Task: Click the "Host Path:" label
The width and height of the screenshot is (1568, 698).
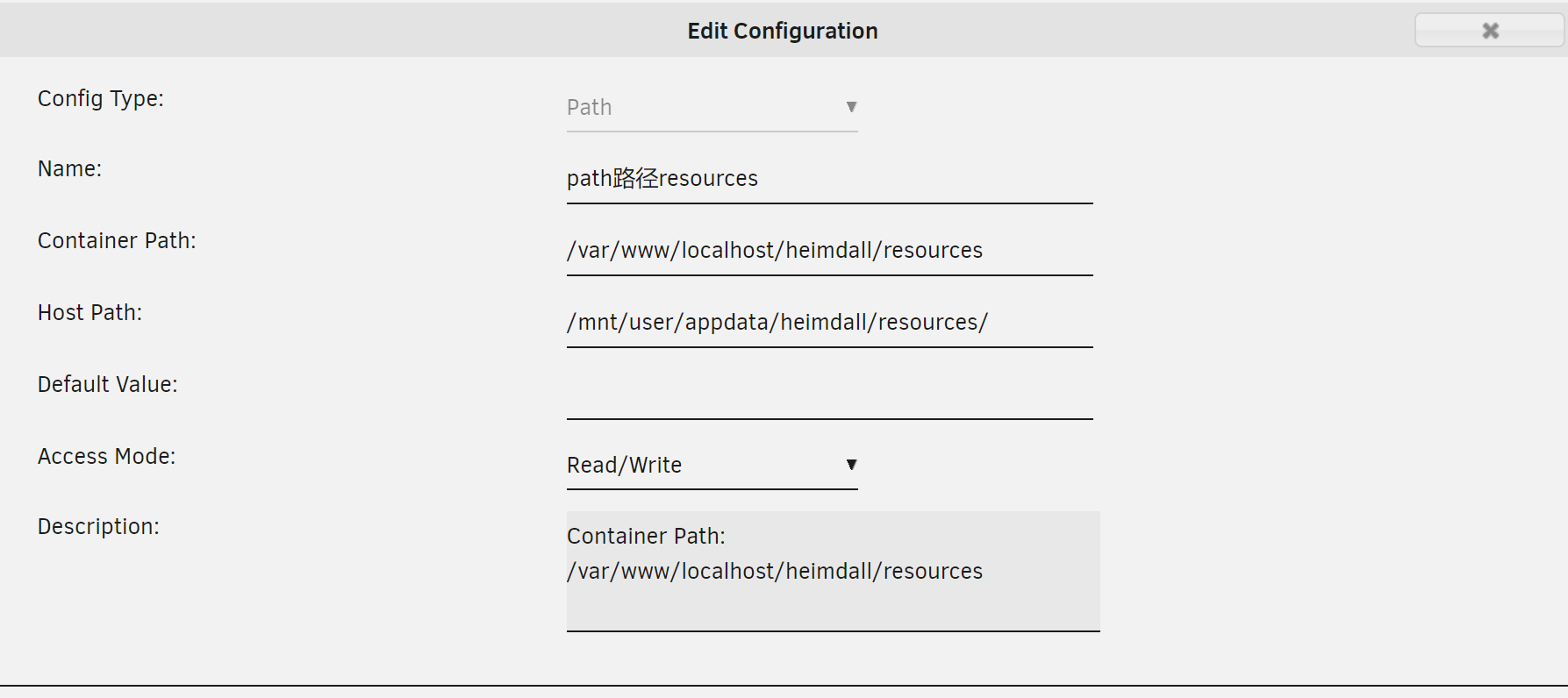Action: [89, 313]
